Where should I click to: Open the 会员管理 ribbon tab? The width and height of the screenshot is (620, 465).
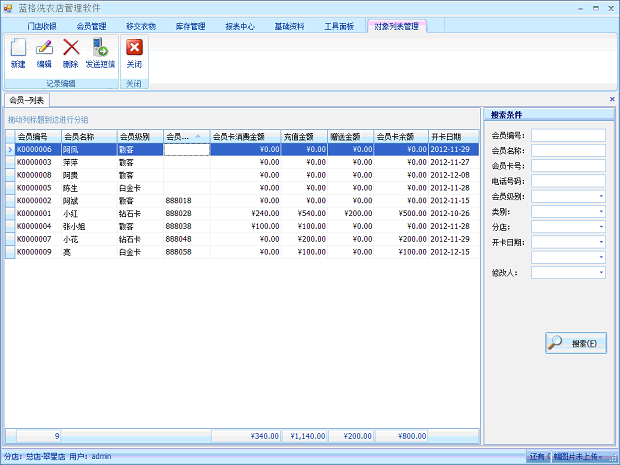pos(91,26)
